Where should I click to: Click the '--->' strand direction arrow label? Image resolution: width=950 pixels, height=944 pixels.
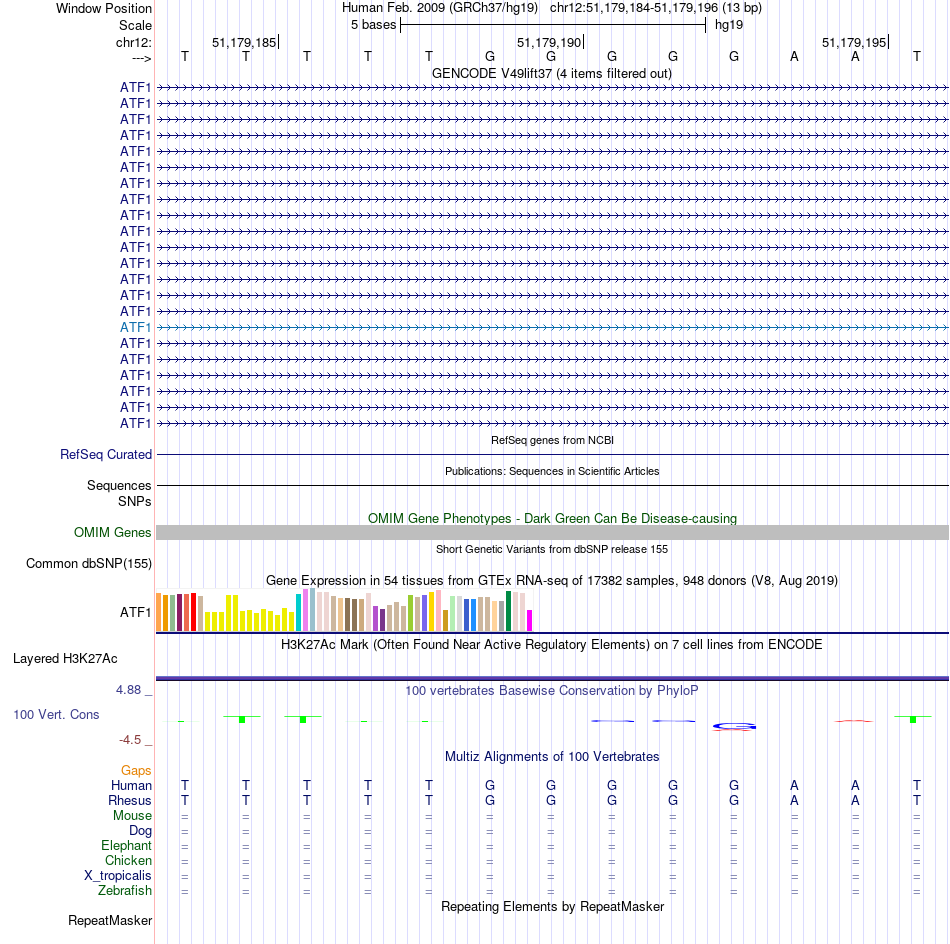142,58
